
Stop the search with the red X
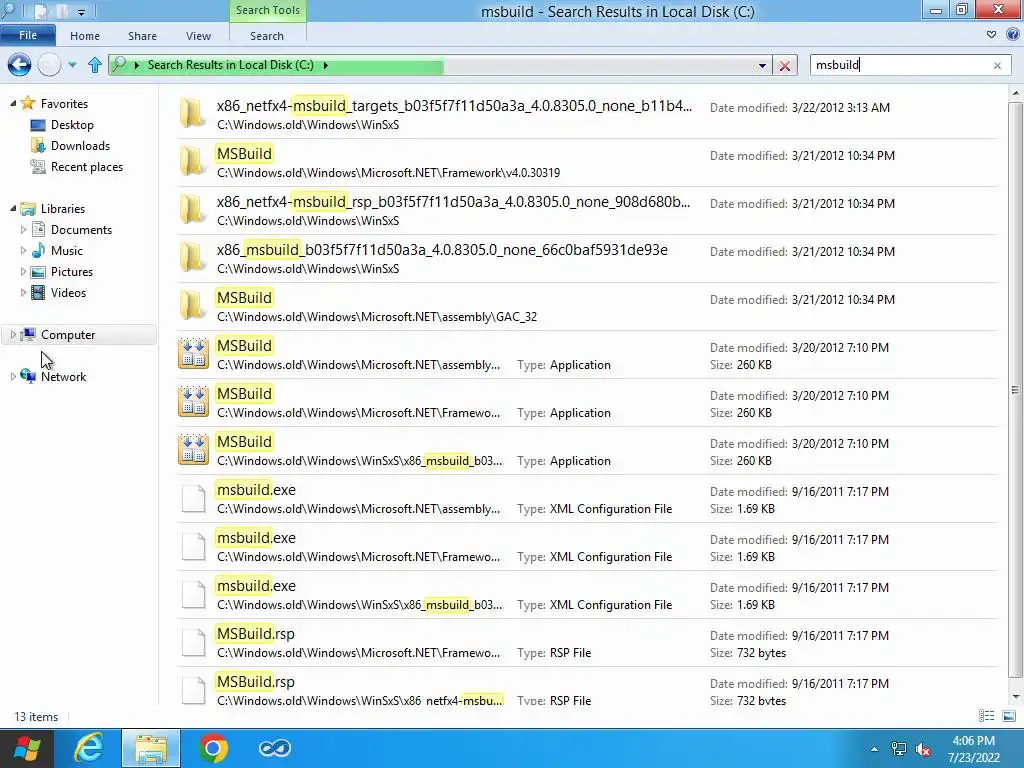click(785, 65)
